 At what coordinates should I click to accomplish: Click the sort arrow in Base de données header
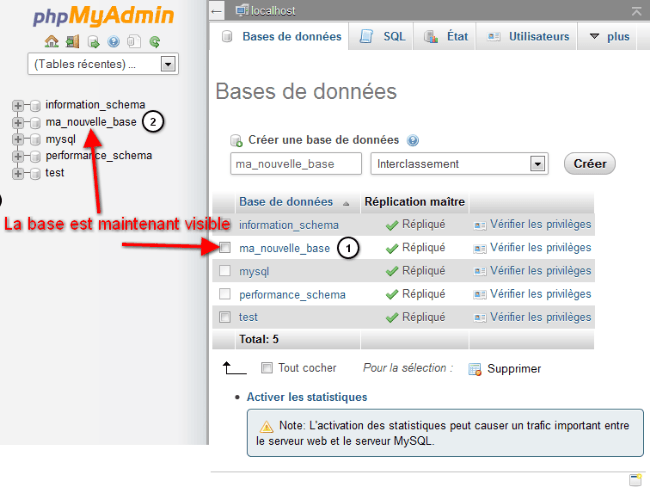coord(346,203)
